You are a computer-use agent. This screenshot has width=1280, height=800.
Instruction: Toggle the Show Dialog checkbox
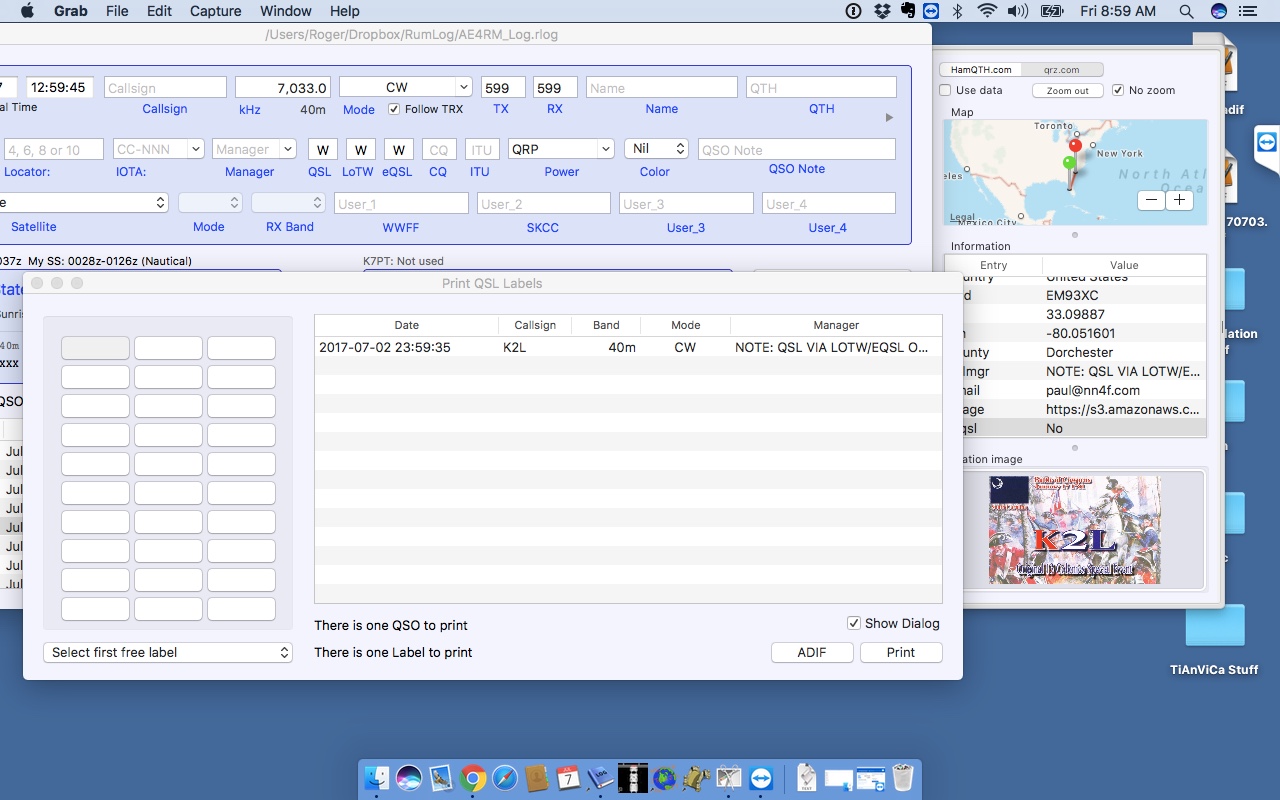tap(853, 623)
